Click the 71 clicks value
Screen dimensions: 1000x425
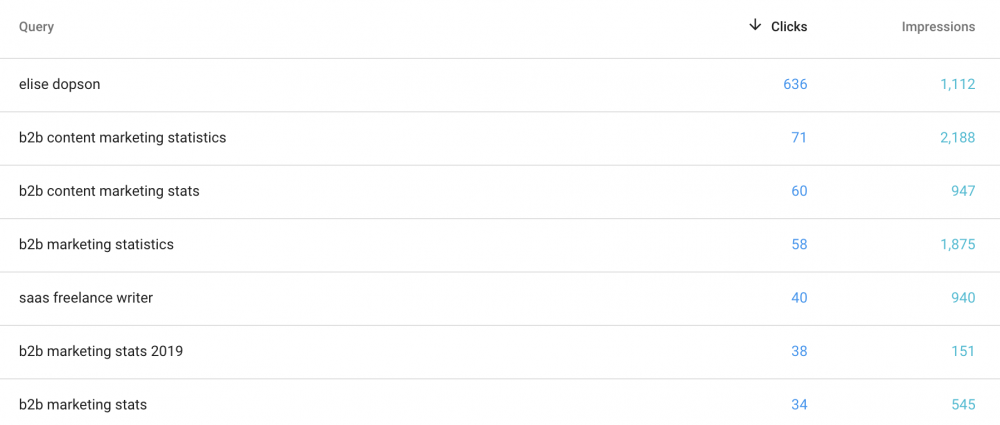tap(799, 138)
